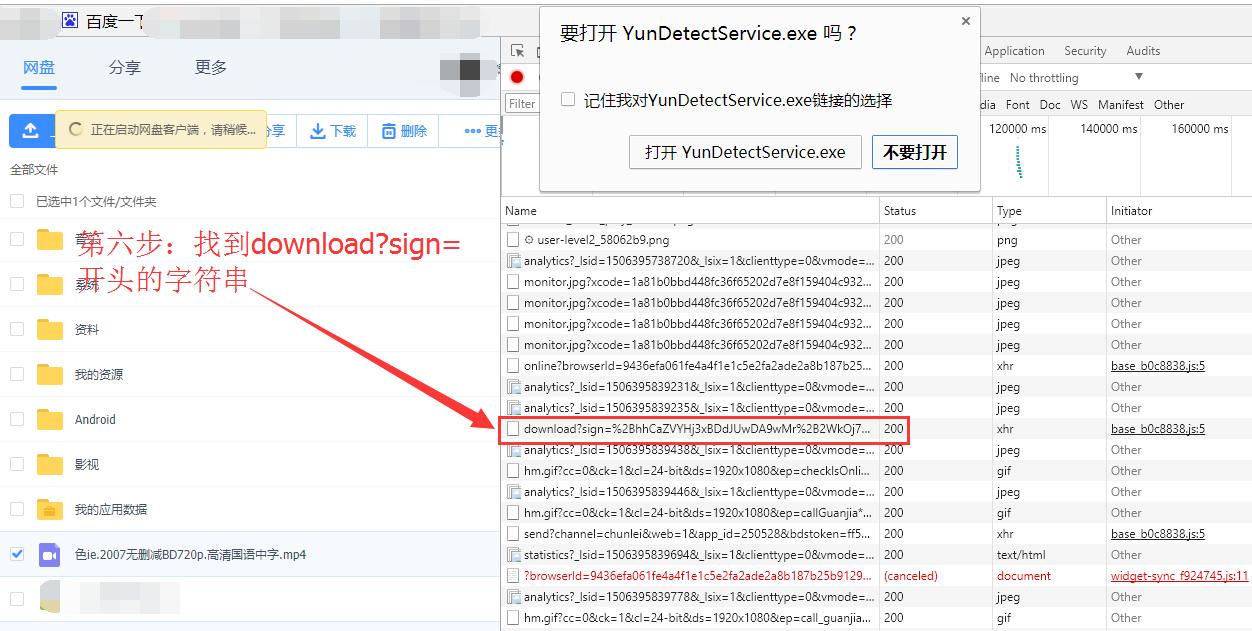
Task: Click the 资料 folder icon
Action: pyautogui.click(x=50, y=329)
